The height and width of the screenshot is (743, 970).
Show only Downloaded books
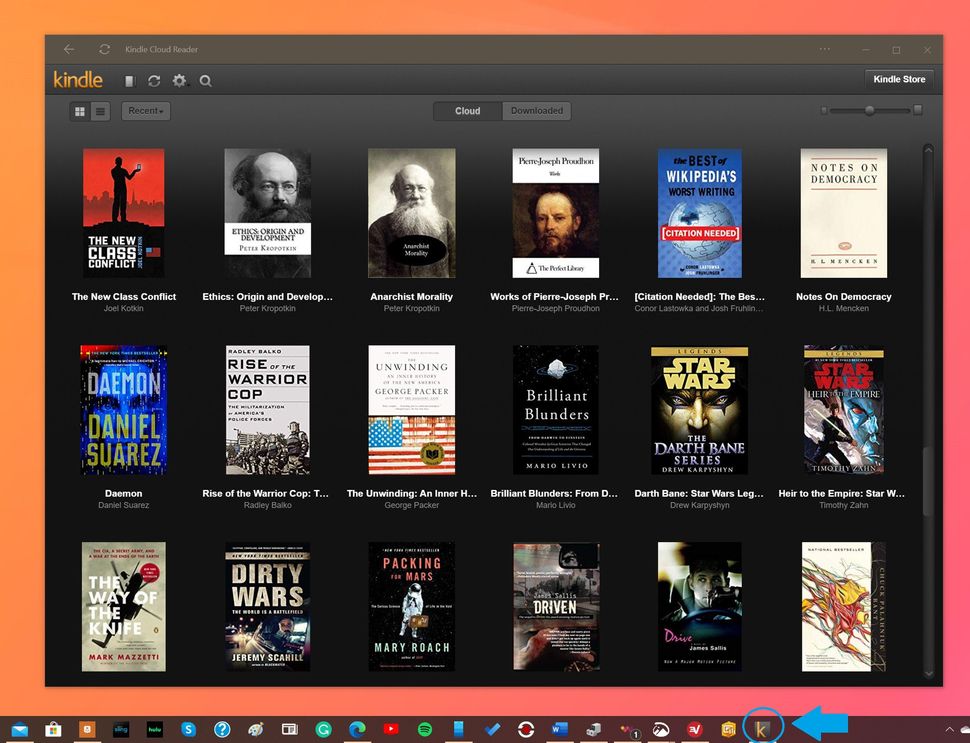[x=536, y=111]
